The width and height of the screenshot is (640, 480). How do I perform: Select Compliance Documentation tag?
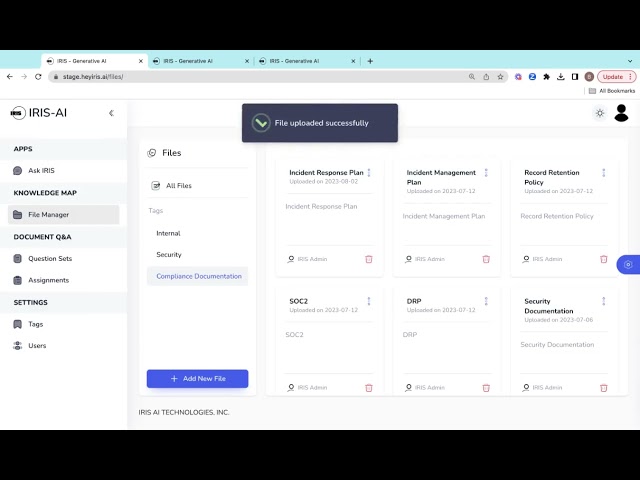tap(198, 276)
